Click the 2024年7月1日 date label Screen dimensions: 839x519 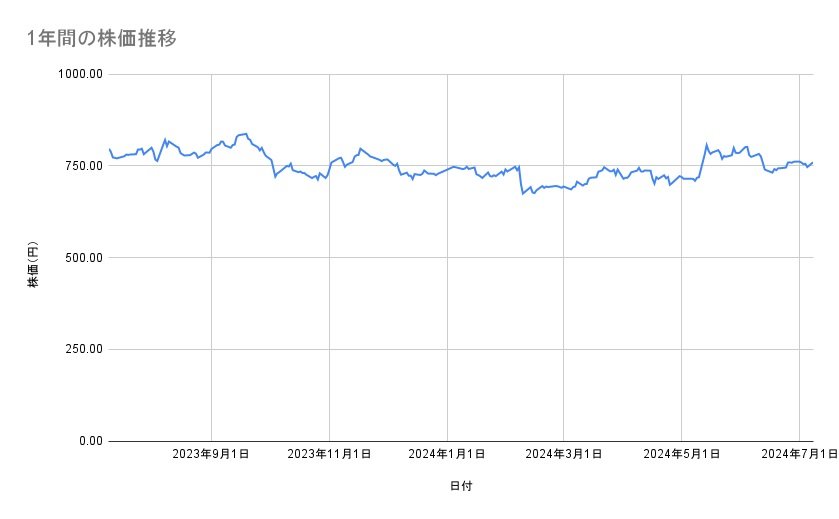(798, 455)
